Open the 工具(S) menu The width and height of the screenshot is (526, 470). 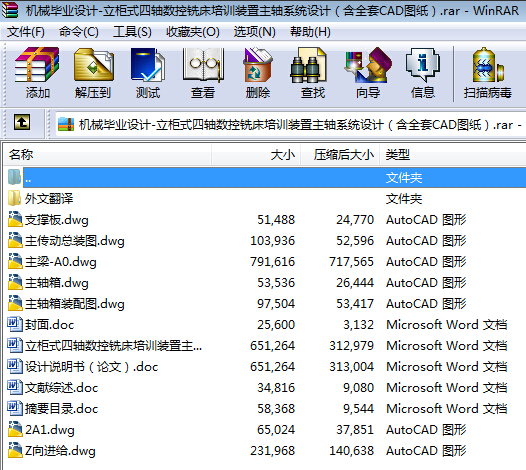point(132,32)
